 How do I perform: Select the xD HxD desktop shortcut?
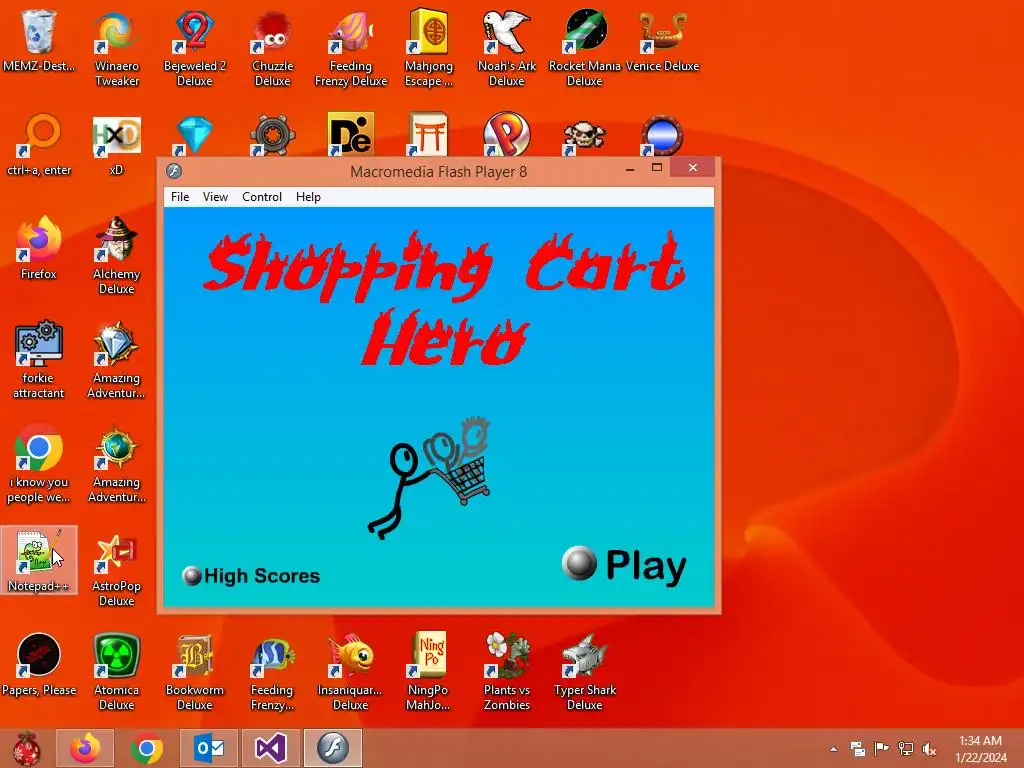[x=116, y=145]
